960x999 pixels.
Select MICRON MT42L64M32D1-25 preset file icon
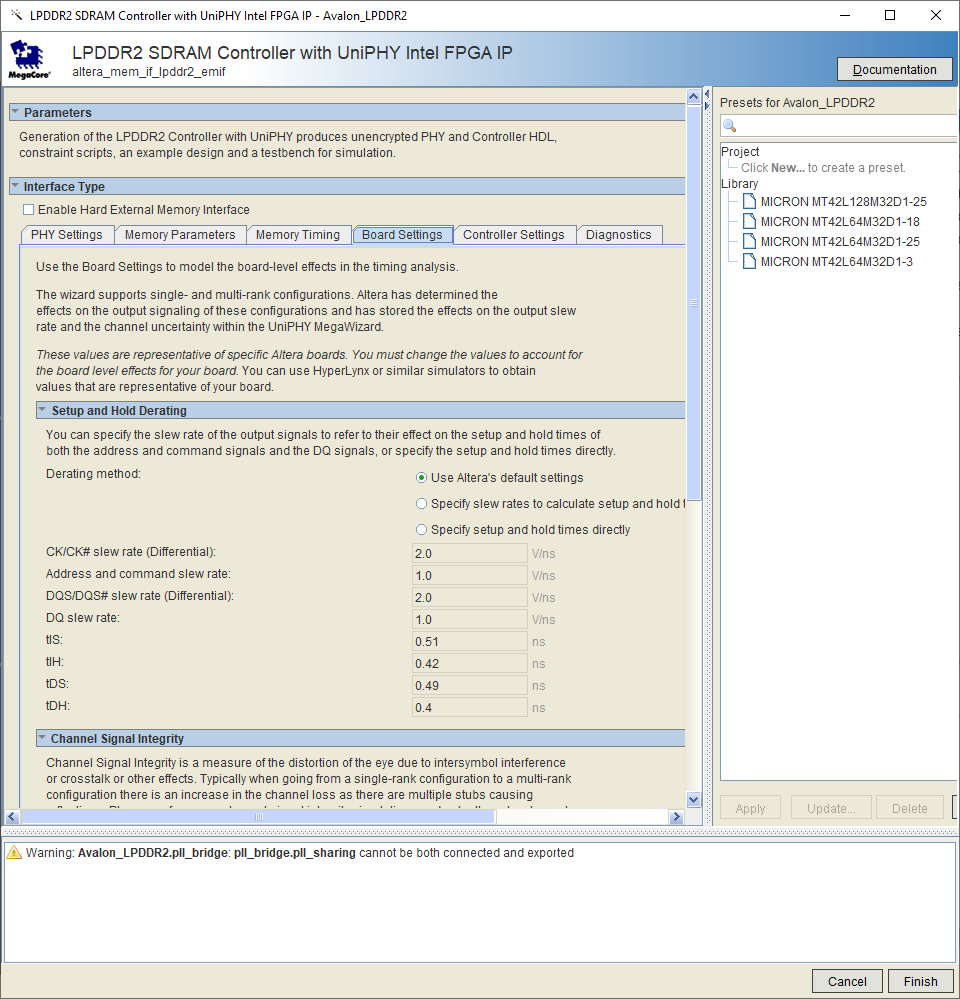coord(750,241)
